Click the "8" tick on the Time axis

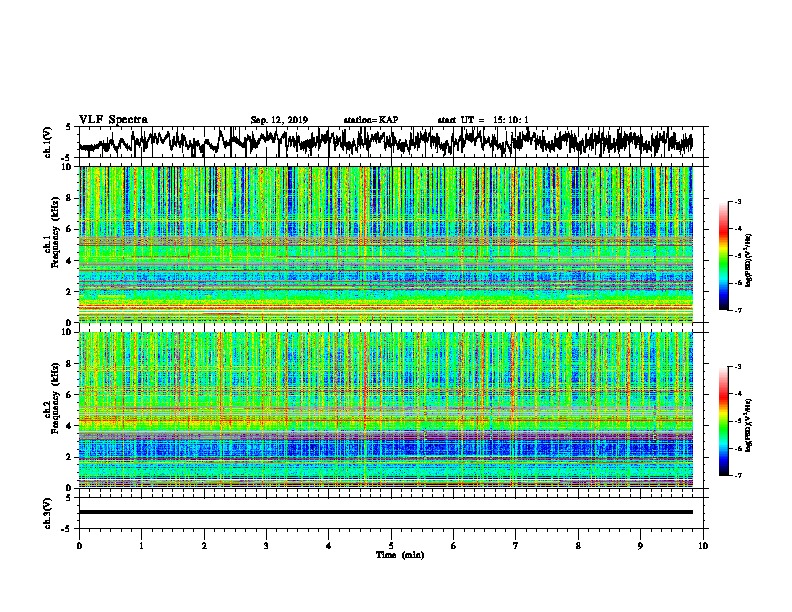pyautogui.click(x=578, y=546)
